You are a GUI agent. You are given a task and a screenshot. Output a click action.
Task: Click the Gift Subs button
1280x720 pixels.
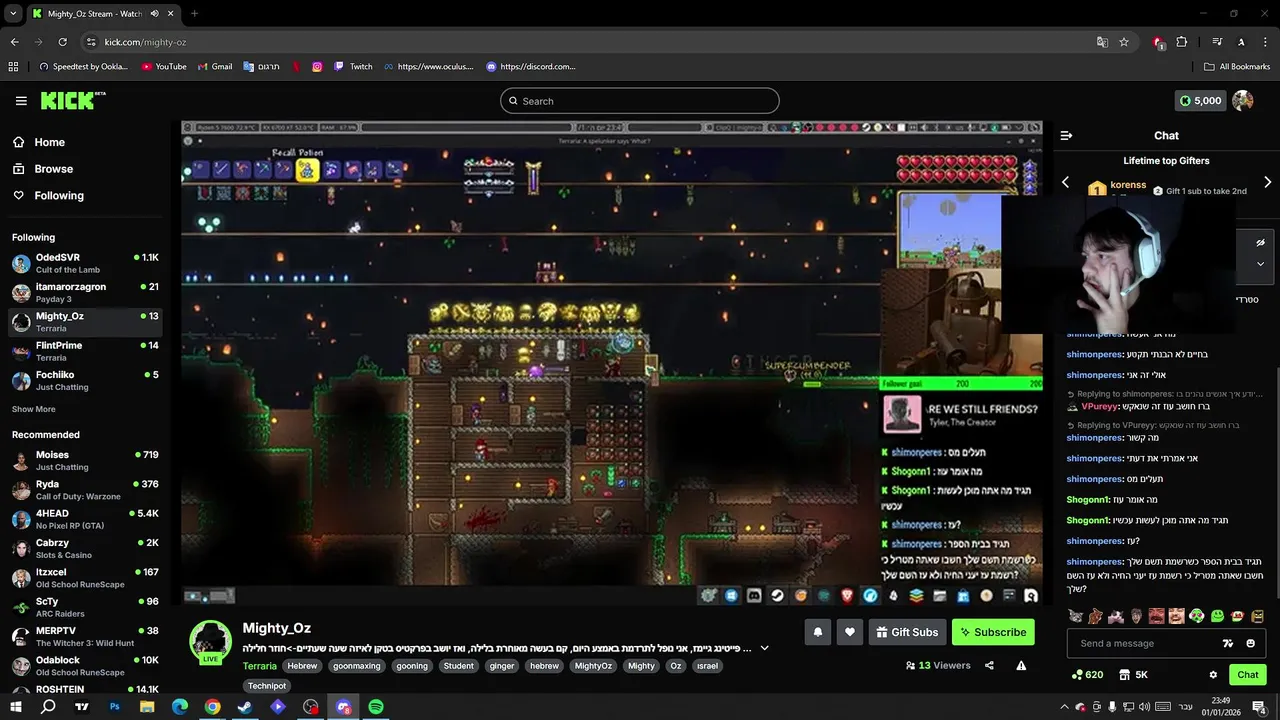tap(908, 632)
